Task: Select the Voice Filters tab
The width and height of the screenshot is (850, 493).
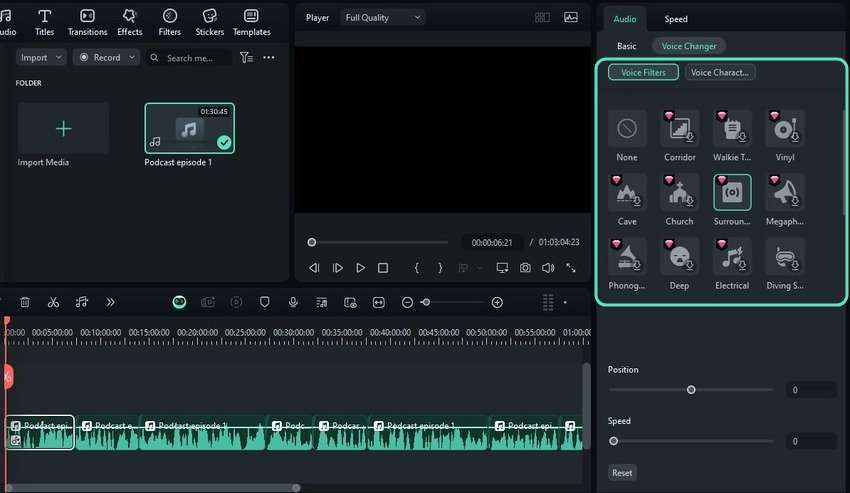Action: [643, 72]
